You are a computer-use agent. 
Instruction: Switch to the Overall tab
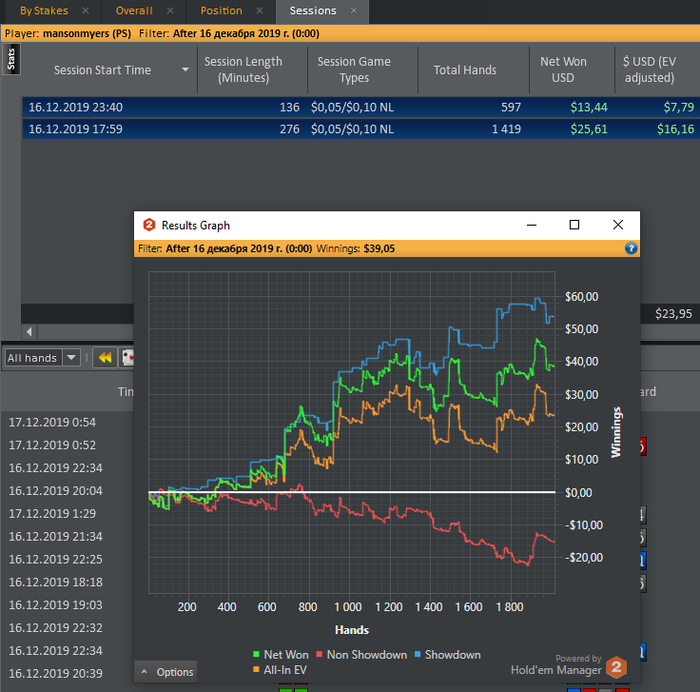point(134,11)
